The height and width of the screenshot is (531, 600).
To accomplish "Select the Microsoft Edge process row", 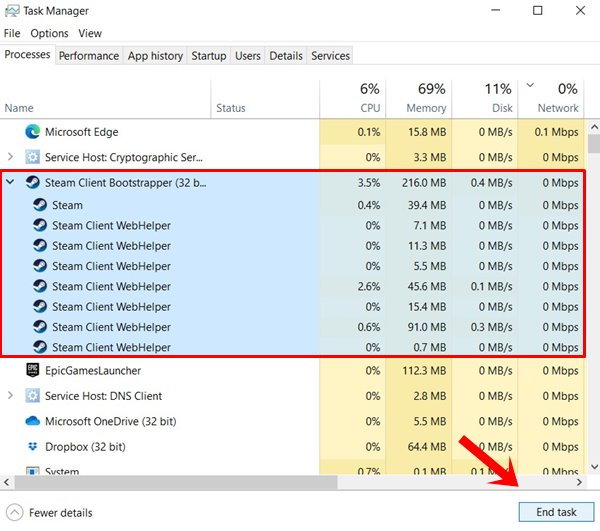I will click(x=292, y=132).
